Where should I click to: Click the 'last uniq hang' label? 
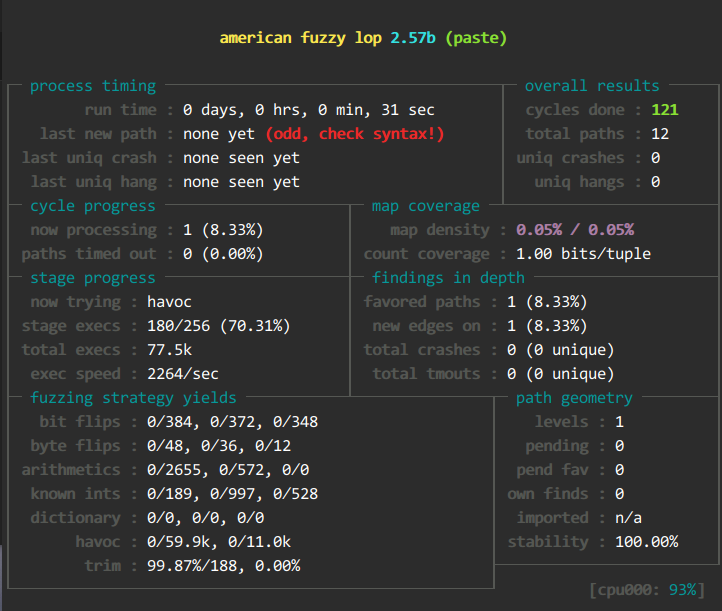[x=94, y=182]
